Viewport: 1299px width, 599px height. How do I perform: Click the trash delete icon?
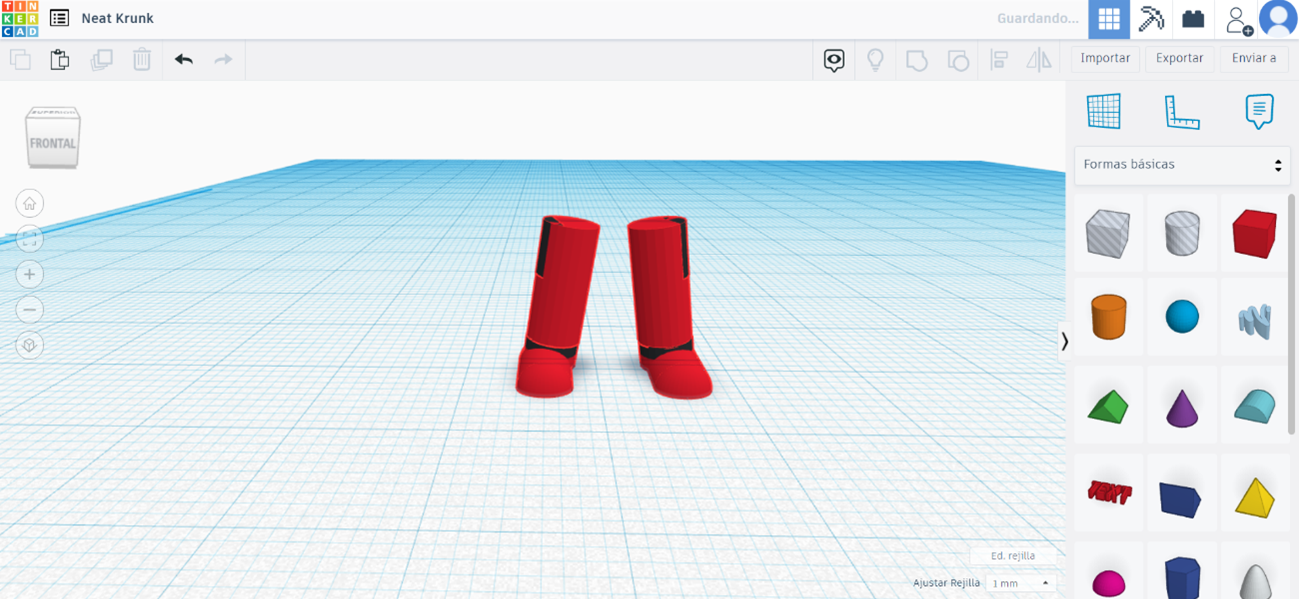[141, 59]
